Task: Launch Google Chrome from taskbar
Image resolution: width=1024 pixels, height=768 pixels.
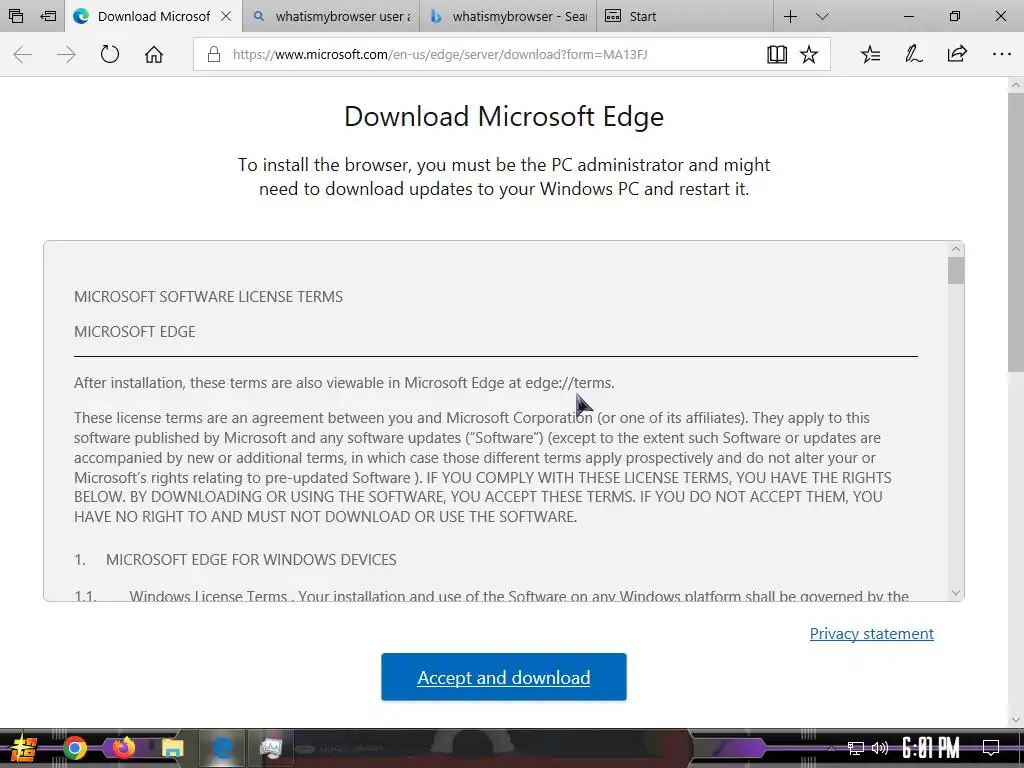Action: coord(74,748)
